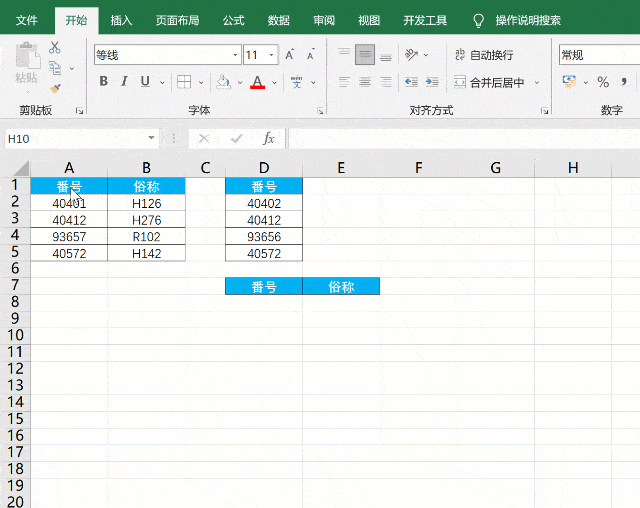Click the accounting number format icon
Screen dimensions: 640x508
pyautogui.click(x=569, y=82)
